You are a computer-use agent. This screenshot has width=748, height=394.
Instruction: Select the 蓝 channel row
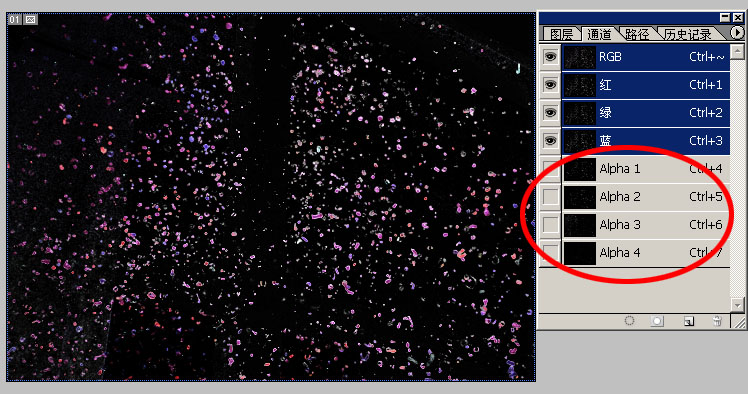coord(646,141)
